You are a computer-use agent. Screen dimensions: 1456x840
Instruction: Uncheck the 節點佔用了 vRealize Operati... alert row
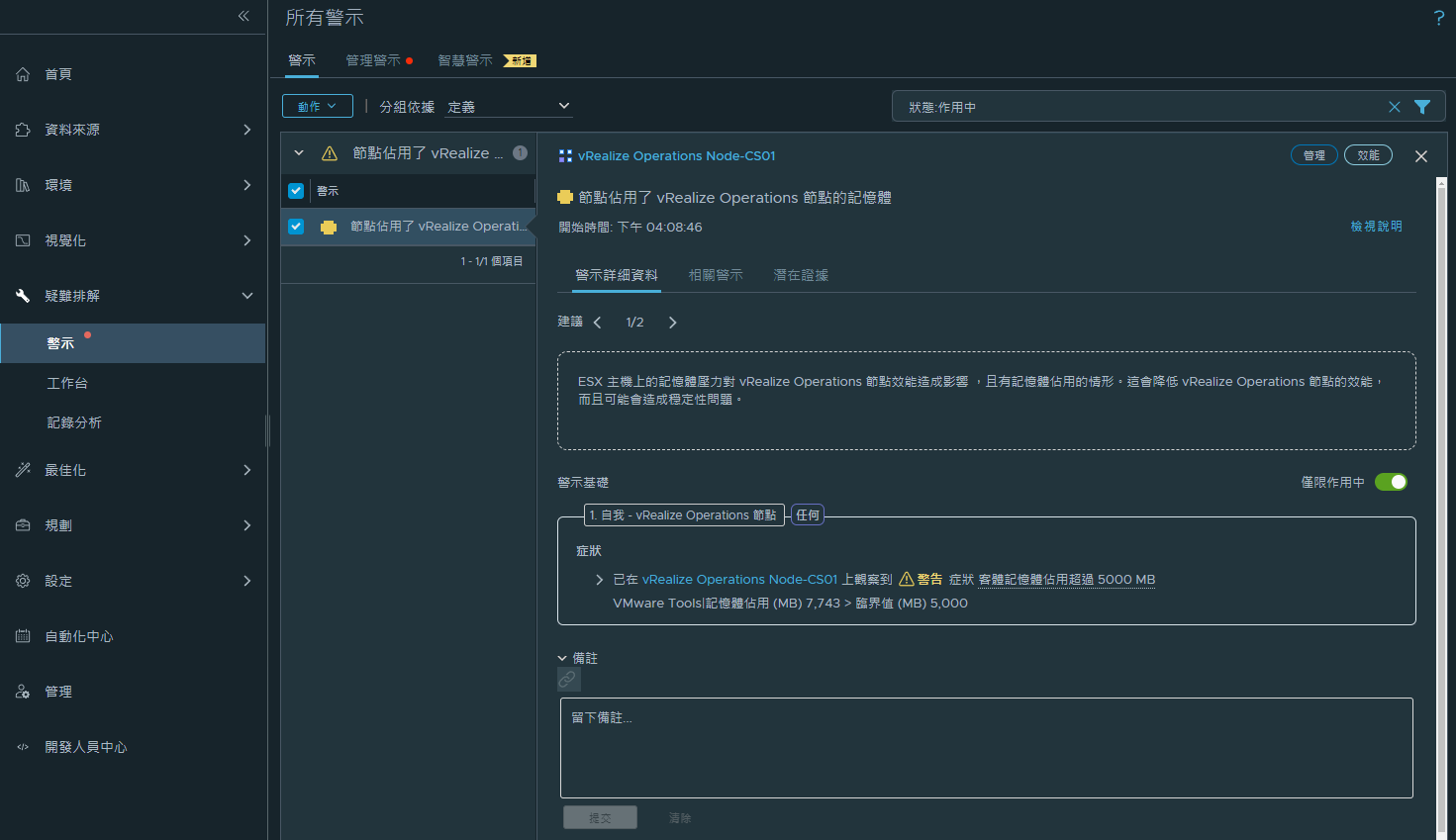tap(296, 227)
